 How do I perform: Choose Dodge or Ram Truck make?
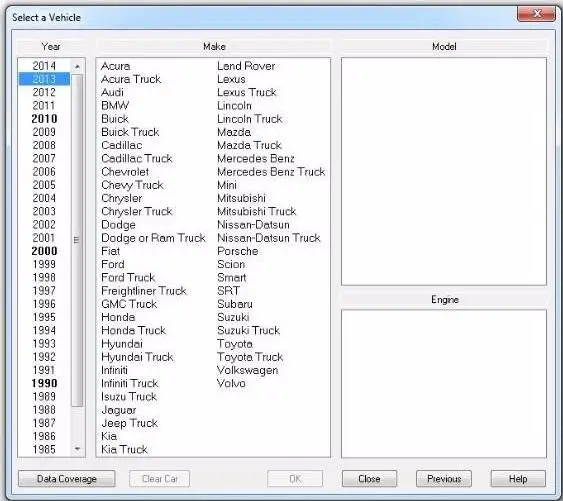153,238
